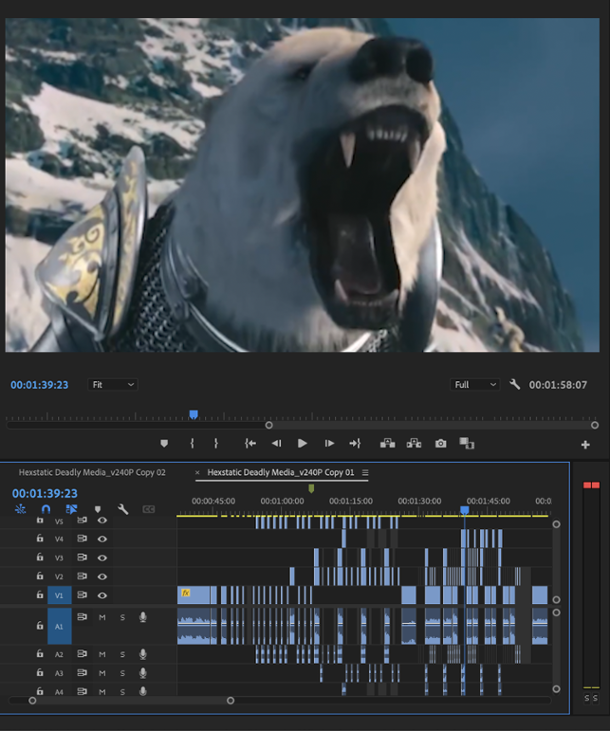Open Program Monitor settings wrench
The width and height of the screenshot is (610, 731).
[x=515, y=385]
